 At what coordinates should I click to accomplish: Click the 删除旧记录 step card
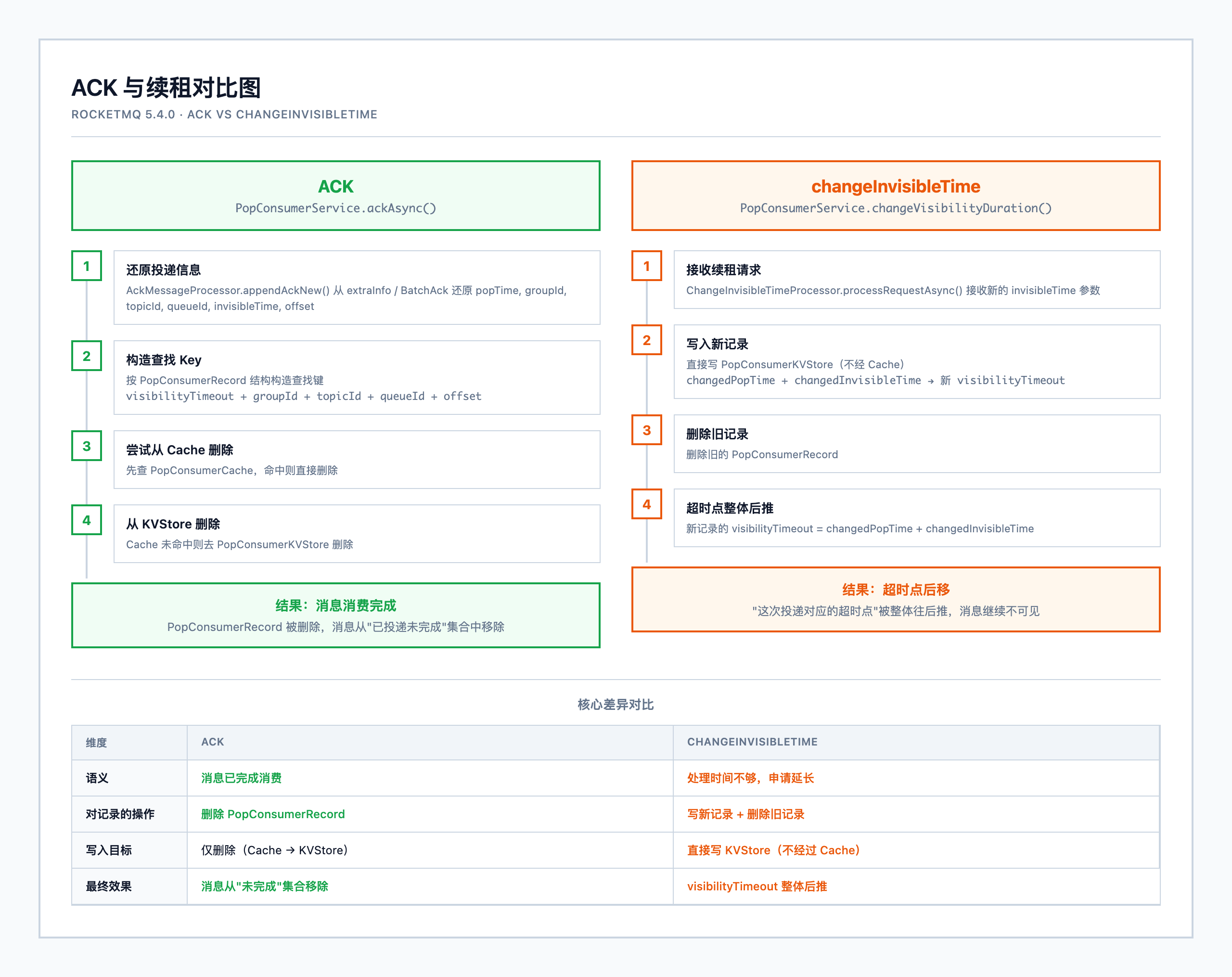pyautogui.click(x=917, y=444)
